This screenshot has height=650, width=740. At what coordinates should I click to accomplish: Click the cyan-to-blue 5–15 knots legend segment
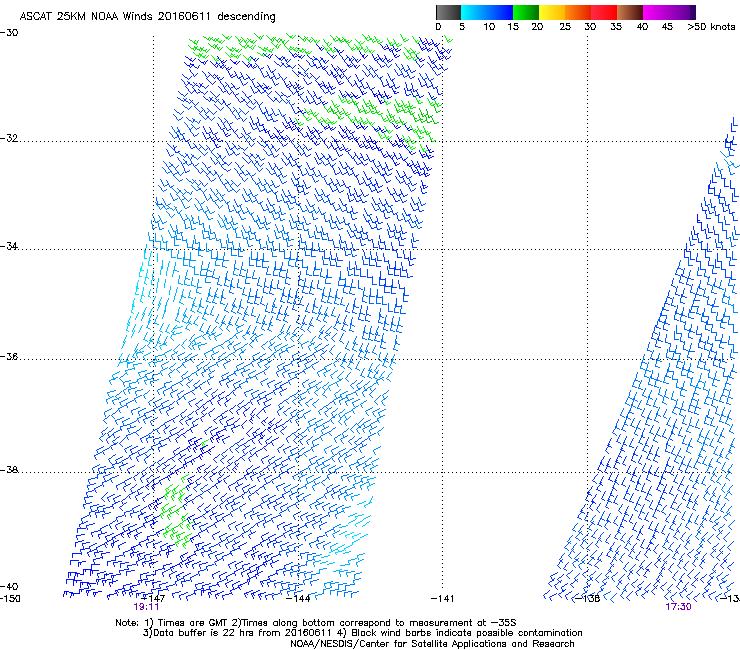pyautogui.click(x=487, y=12)
